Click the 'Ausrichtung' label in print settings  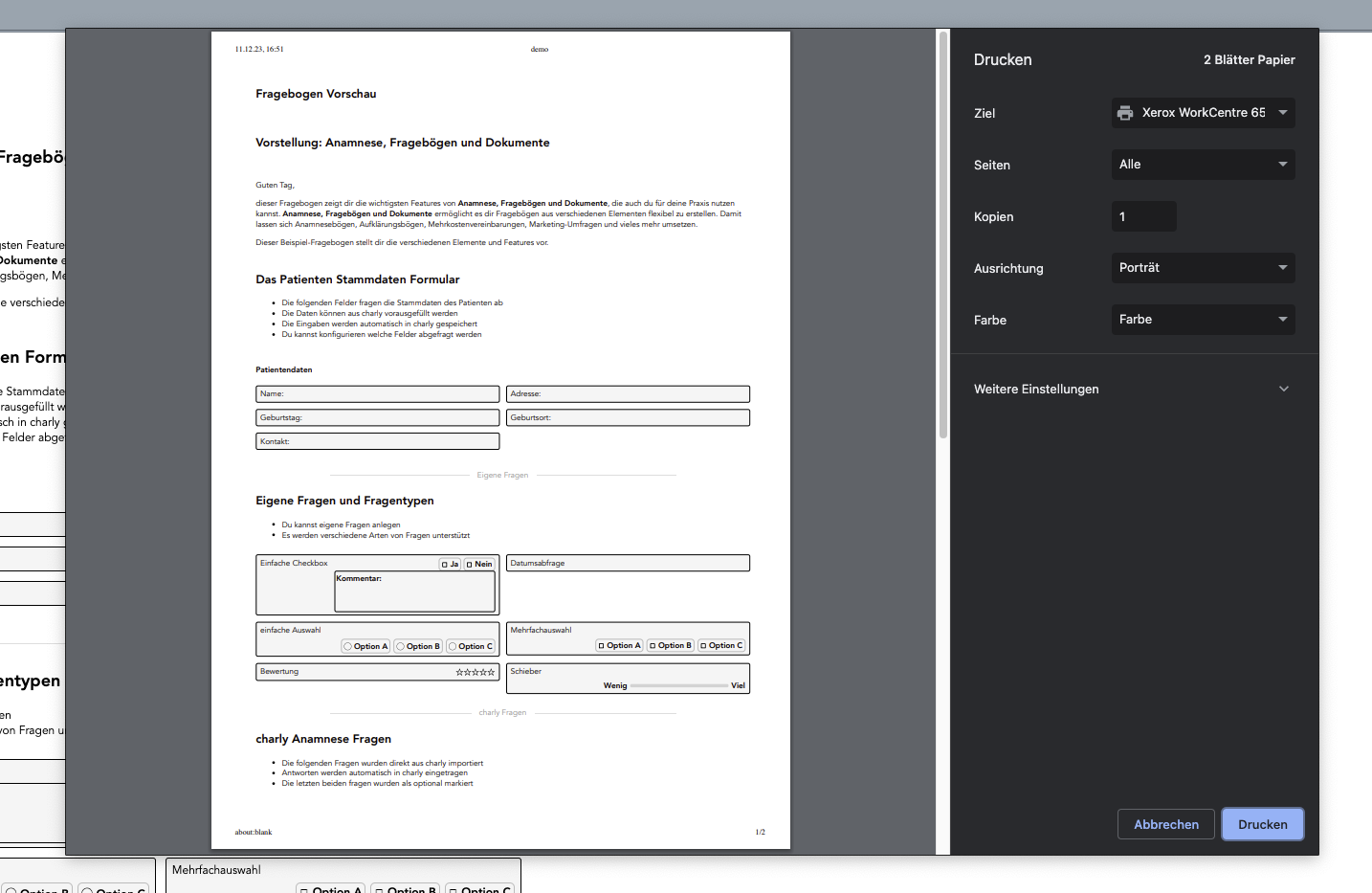coord(1008,268)
